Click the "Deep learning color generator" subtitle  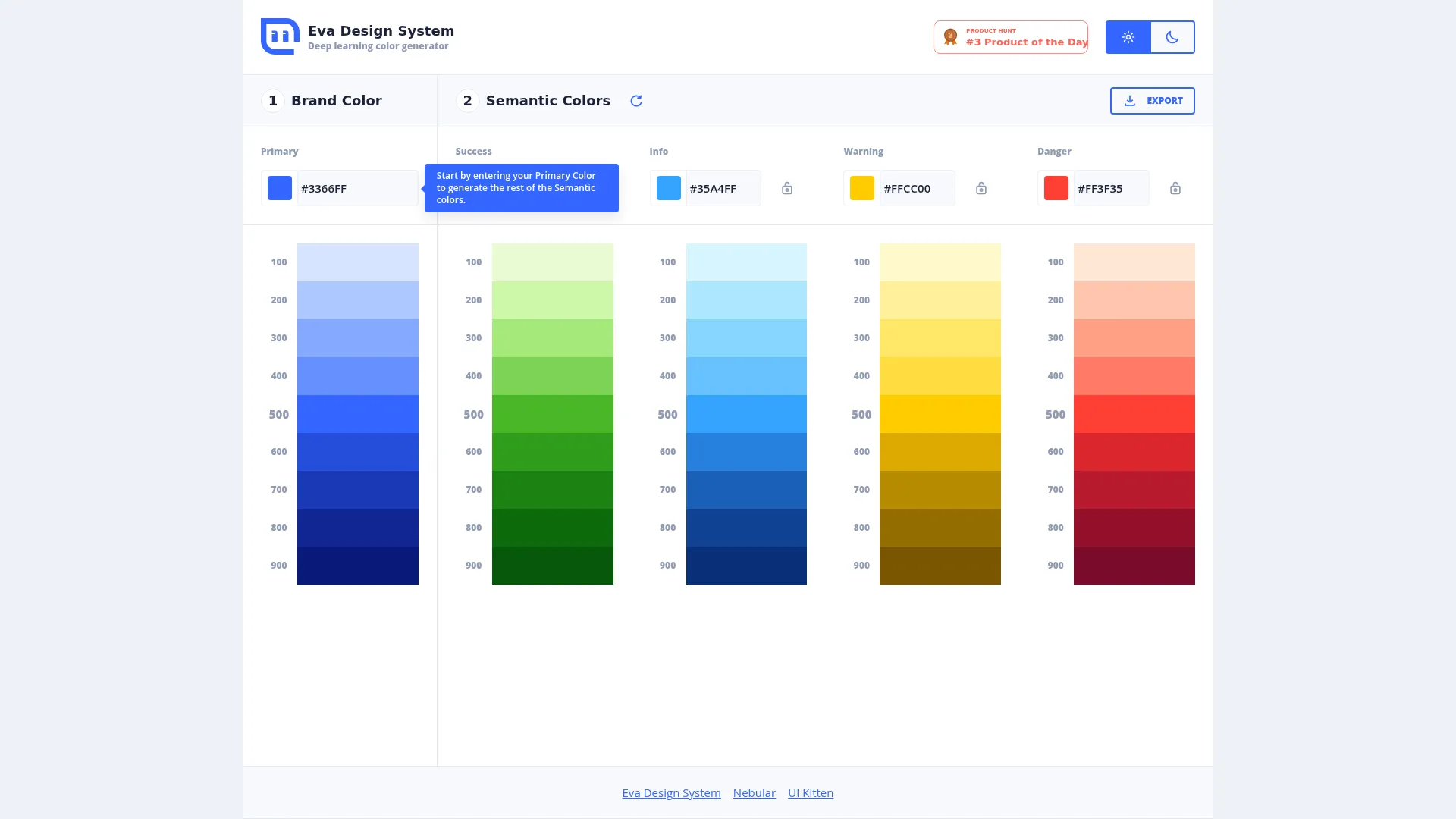tap(378, 46)
